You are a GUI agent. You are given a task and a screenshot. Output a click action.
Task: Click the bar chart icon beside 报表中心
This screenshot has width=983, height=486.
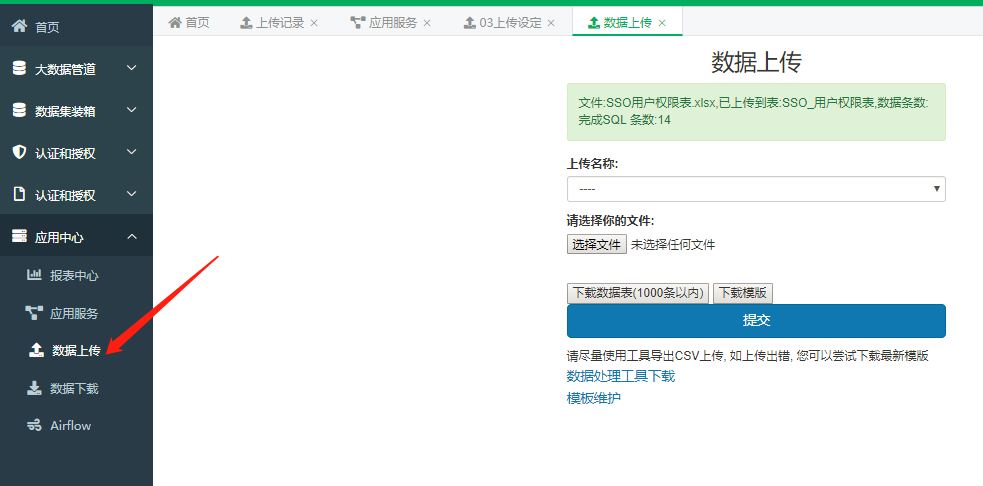coord(34,275)
